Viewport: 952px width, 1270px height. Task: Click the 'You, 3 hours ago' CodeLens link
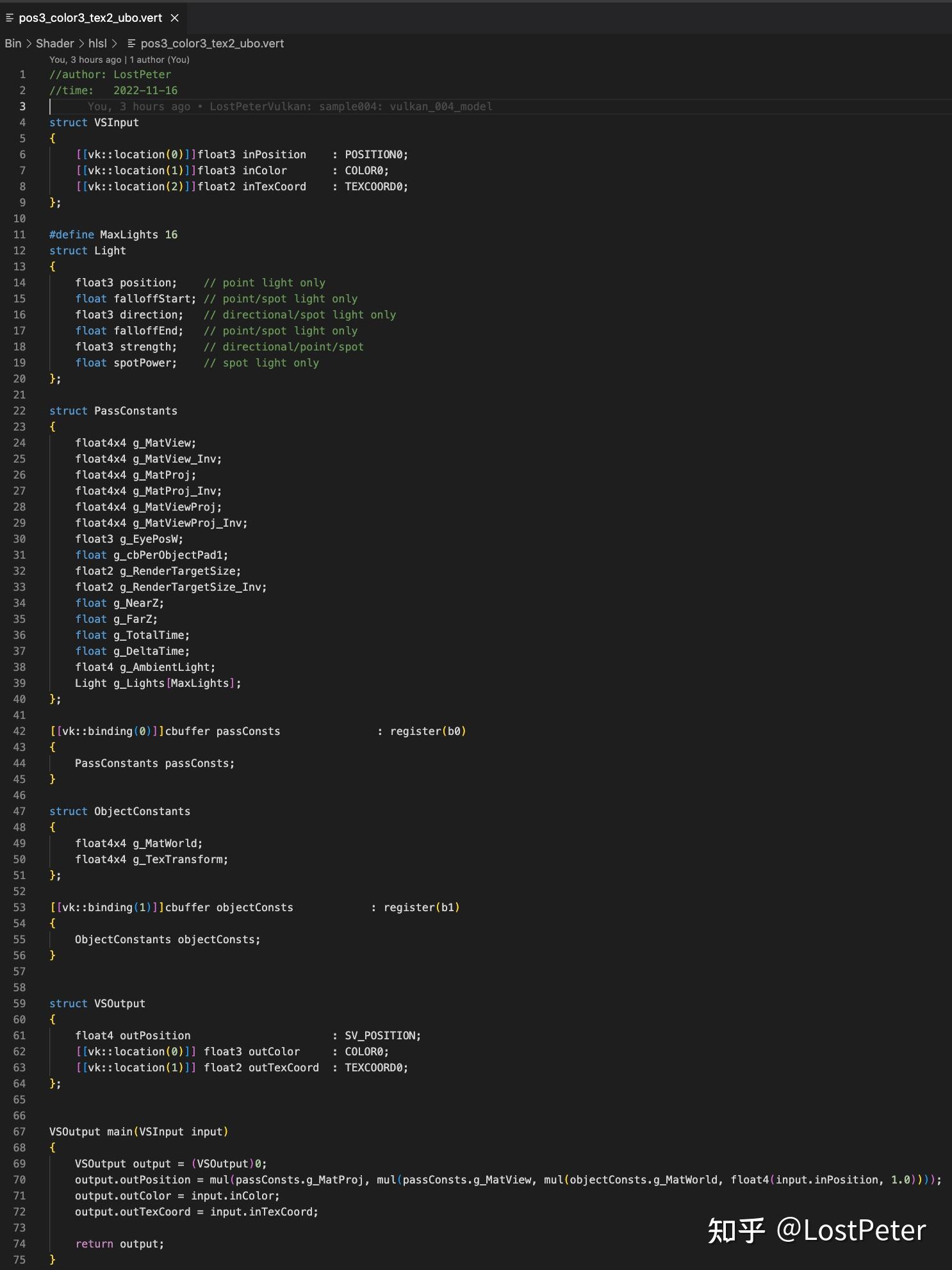[85, 60]
